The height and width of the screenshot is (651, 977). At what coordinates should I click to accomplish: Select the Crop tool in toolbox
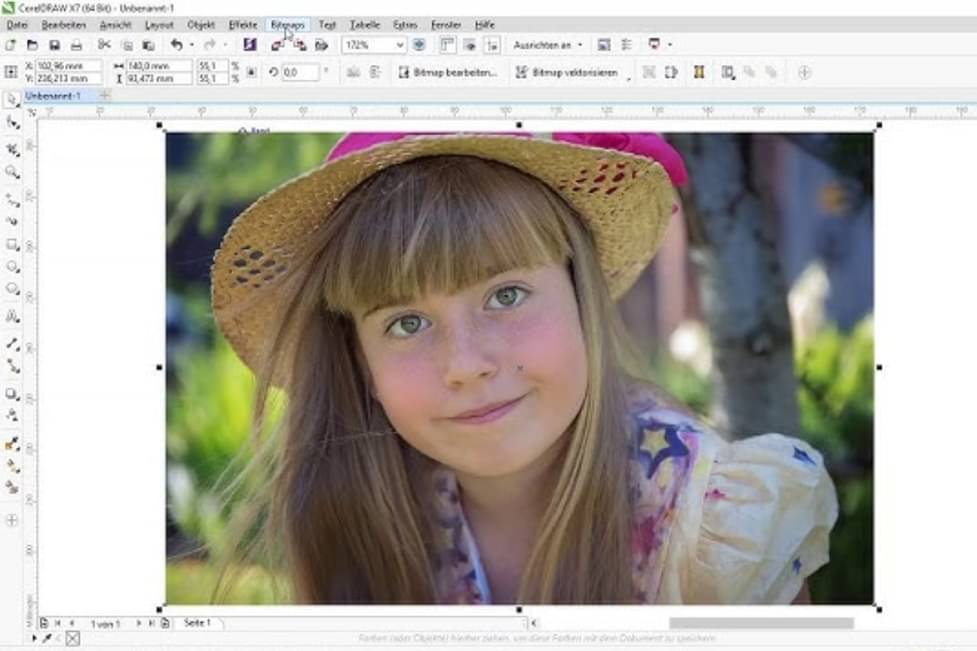click(12, 149)
